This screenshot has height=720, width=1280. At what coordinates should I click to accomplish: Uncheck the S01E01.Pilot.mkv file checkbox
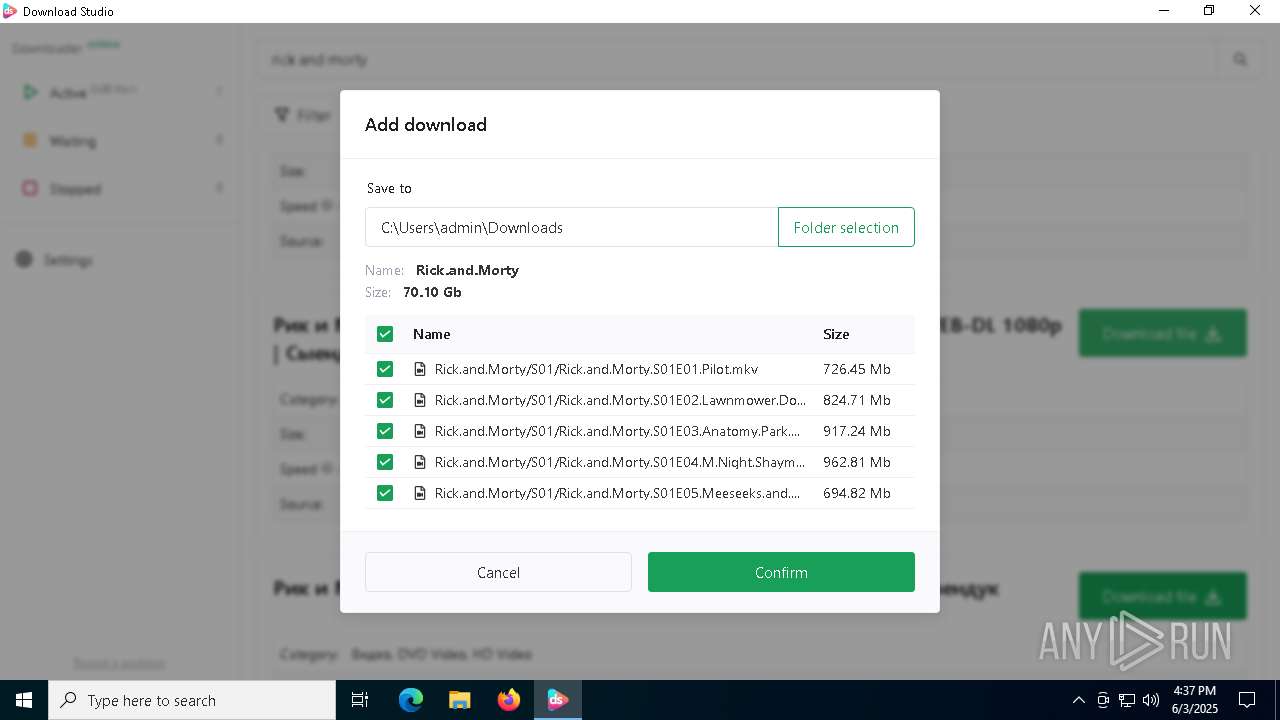coord(385,369)
